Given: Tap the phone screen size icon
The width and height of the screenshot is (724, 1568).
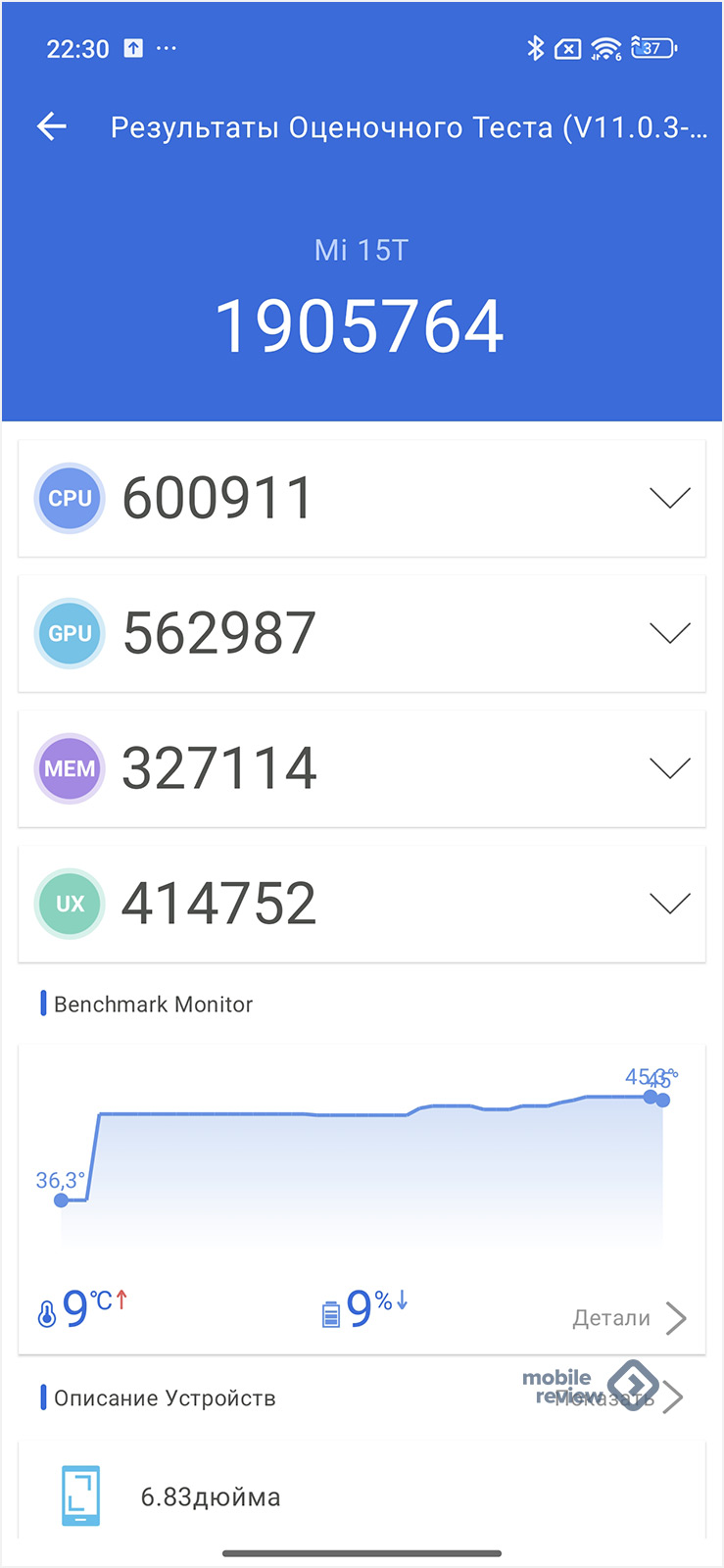Looking at the screenshot, I should click(x=80, y=1495).
